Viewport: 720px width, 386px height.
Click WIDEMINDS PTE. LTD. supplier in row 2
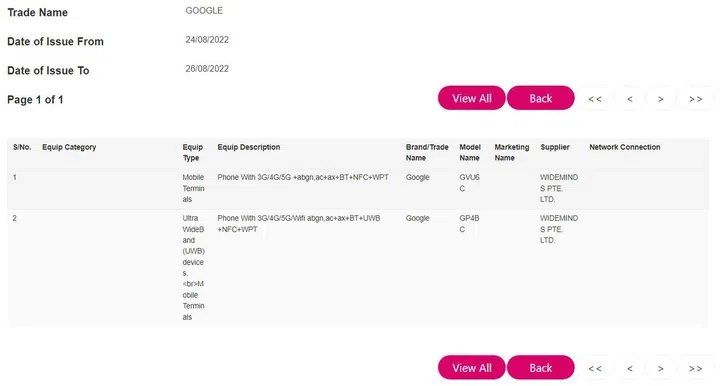559,229
